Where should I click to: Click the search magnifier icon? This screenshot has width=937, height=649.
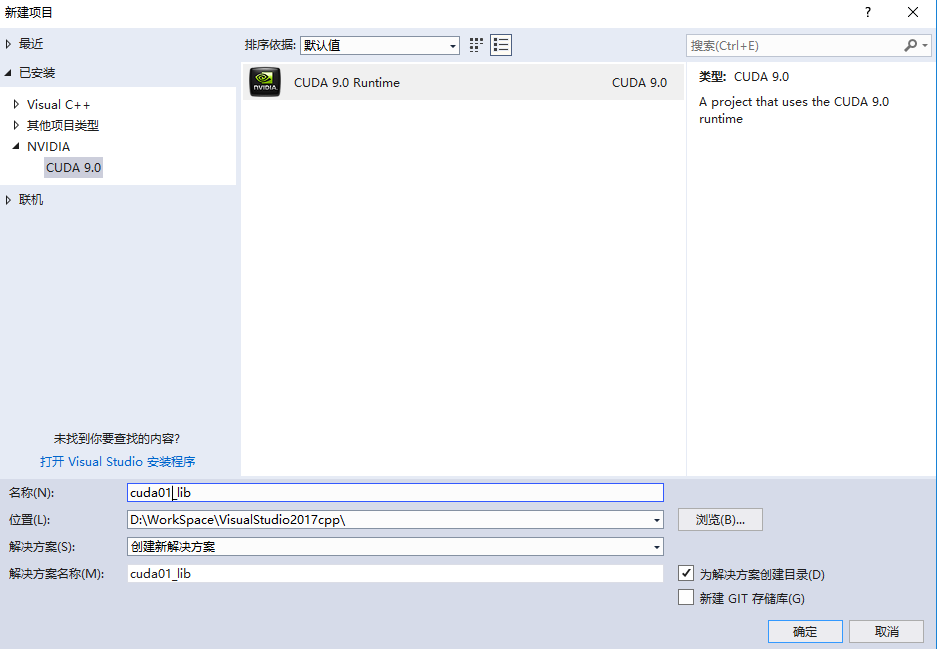click(x=910, y=45)
